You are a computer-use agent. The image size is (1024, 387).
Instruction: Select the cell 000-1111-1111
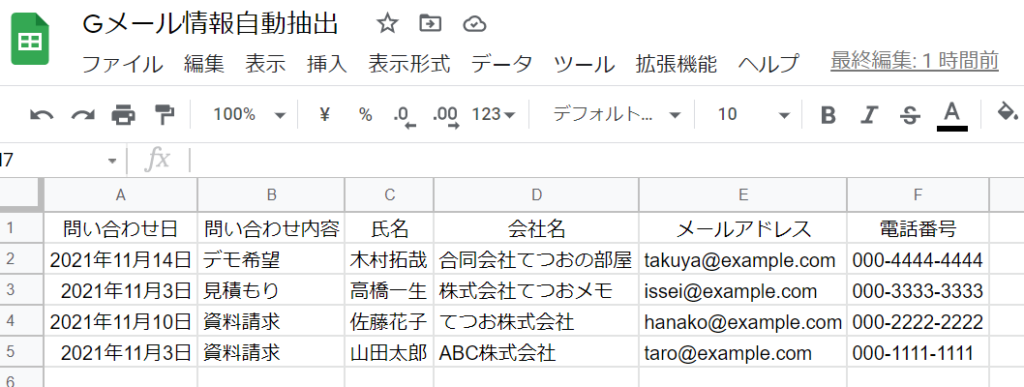click(918, 352)
